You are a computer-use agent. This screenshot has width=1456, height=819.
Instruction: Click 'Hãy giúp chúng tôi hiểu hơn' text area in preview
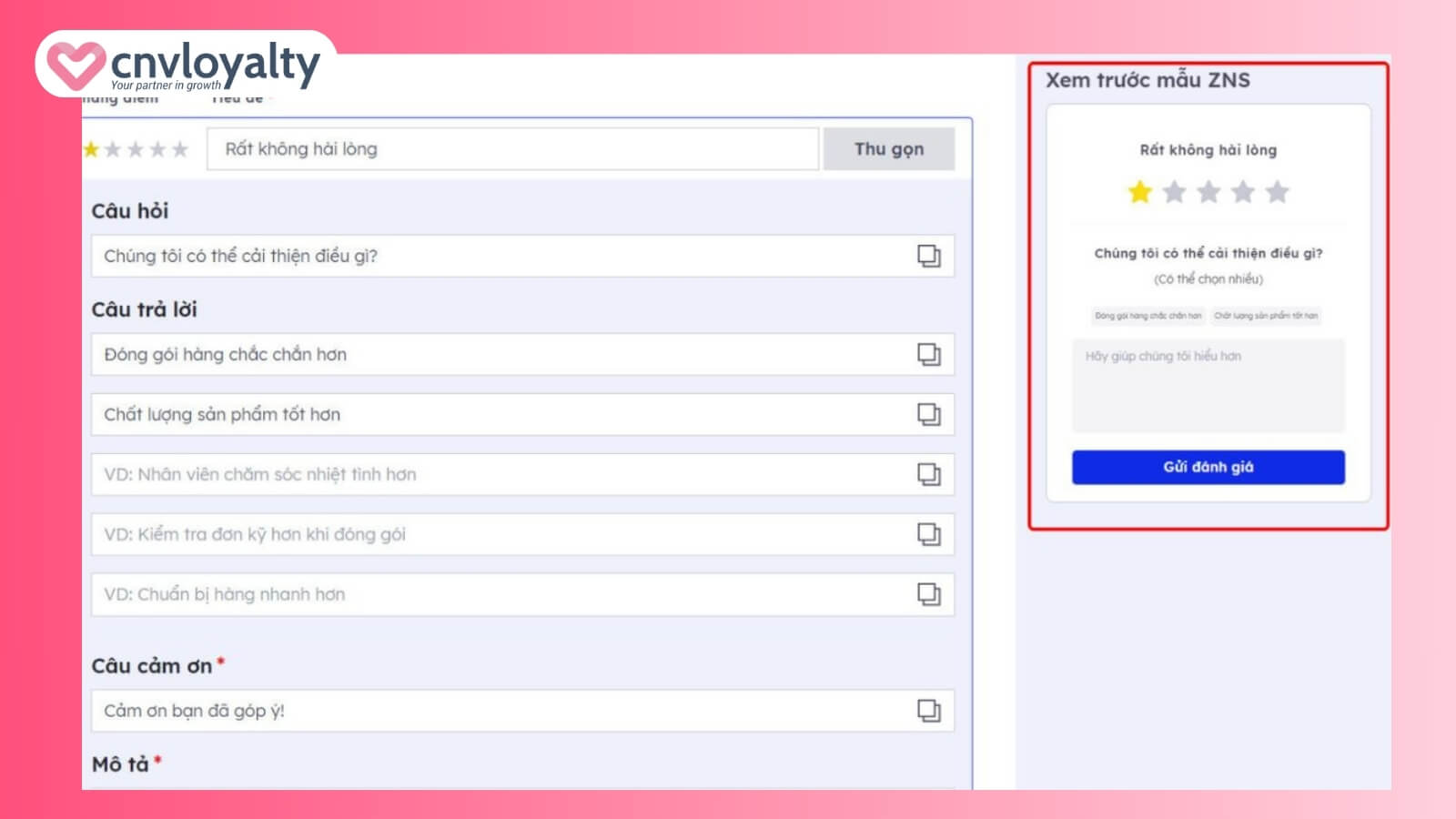(1208, 386)
